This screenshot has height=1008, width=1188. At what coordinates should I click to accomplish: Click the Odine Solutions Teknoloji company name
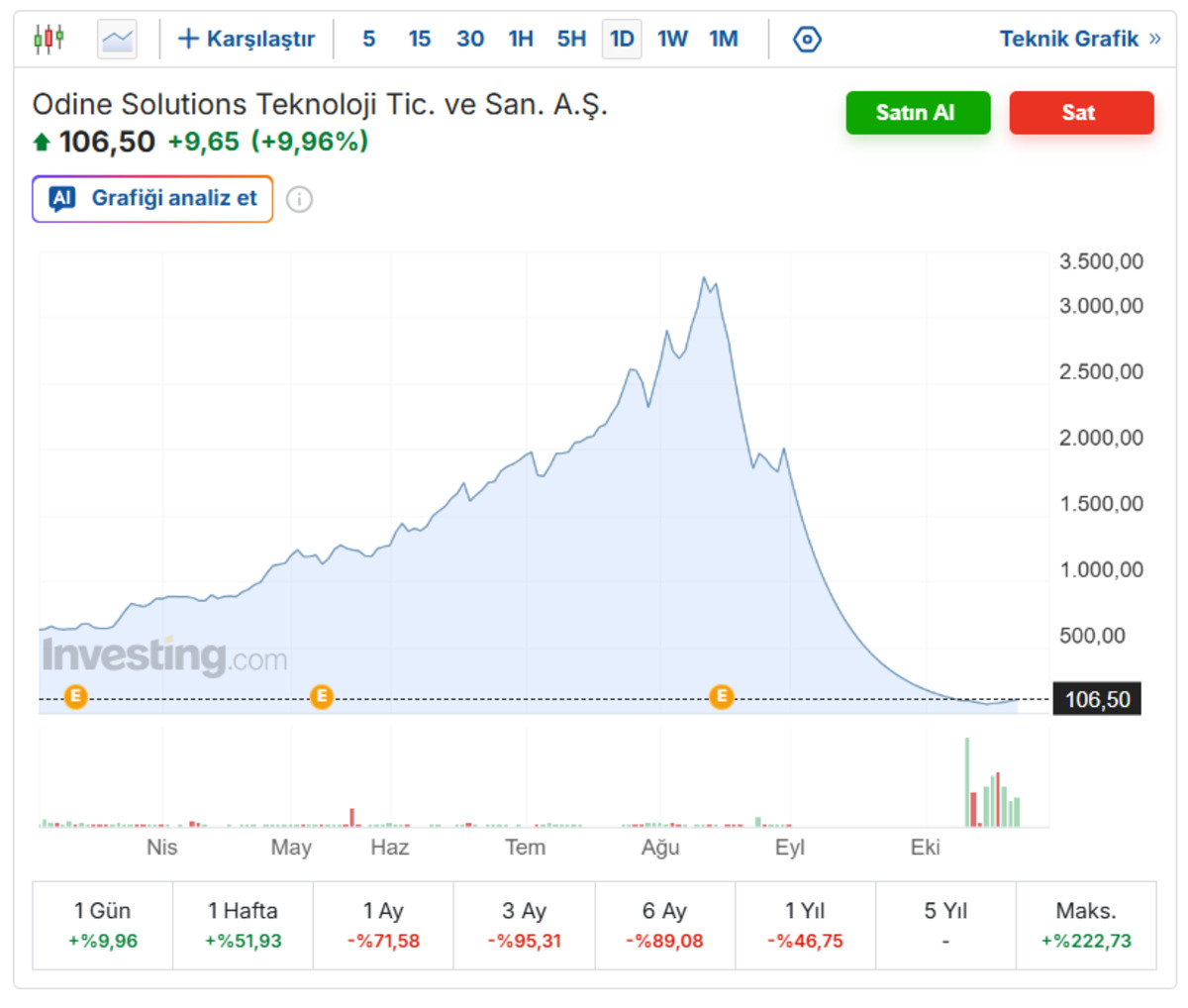pyautogui.click(x=320, y=104)
